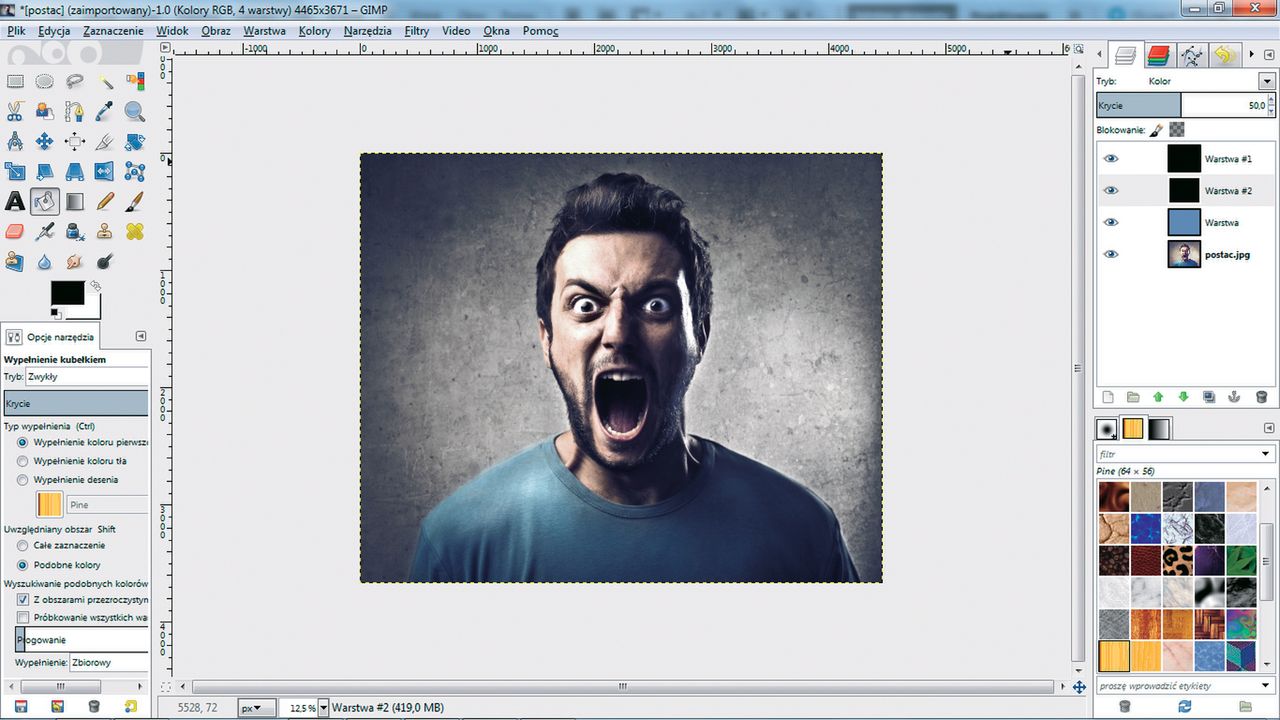Select the Color Picker eyedropper tool
Screen dimensions: 1280x720
pyautogui.click(x=105, y=111)
